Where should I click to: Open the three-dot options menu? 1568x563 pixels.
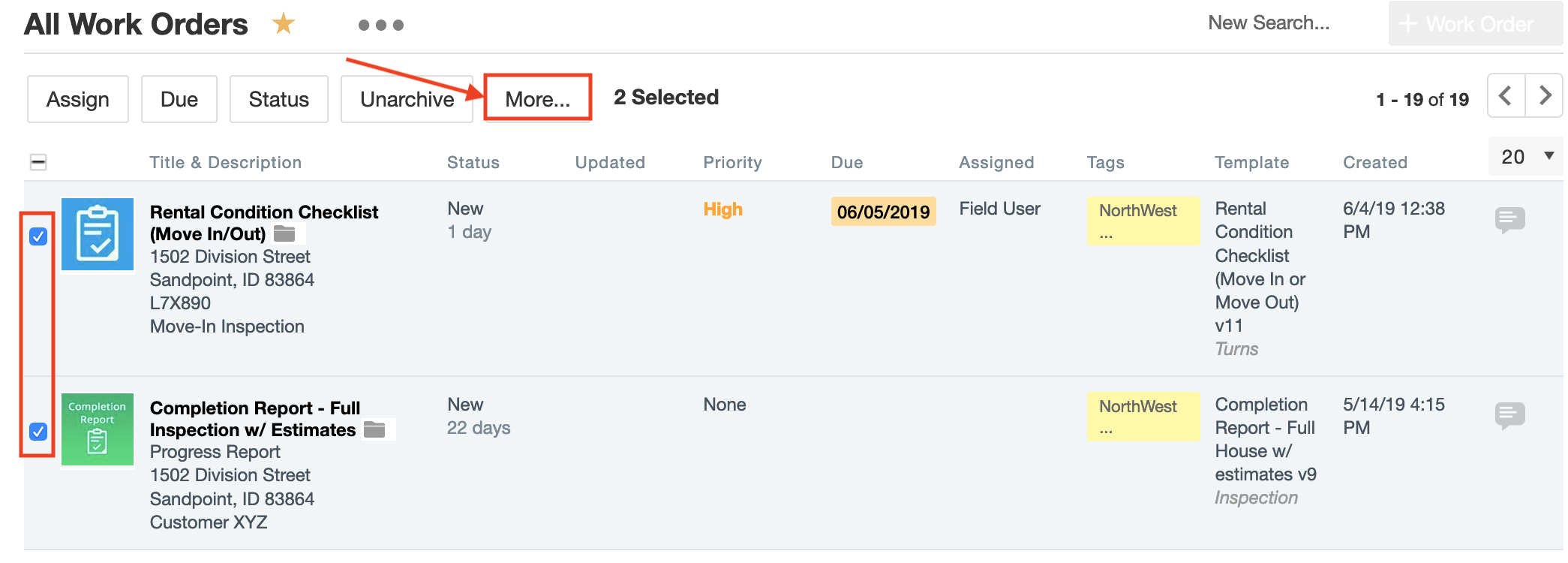(x=381, y=26)
